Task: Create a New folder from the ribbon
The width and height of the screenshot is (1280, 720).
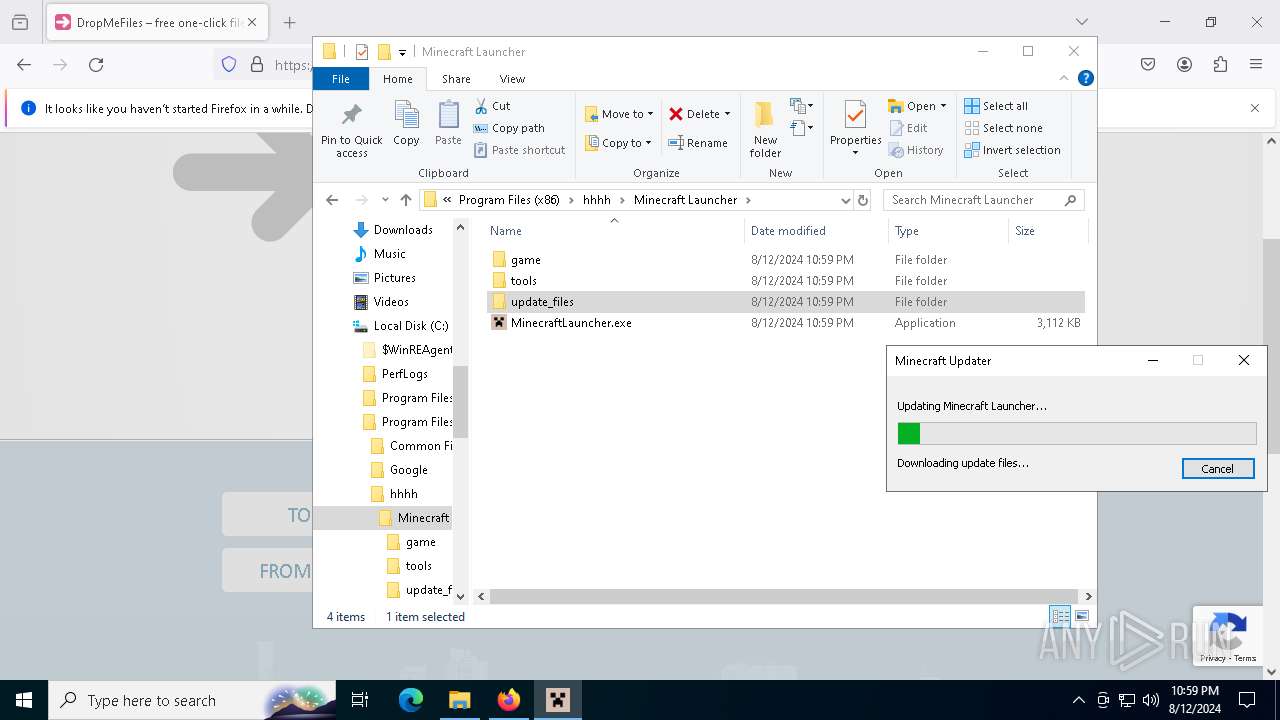Action: point(765,129)
